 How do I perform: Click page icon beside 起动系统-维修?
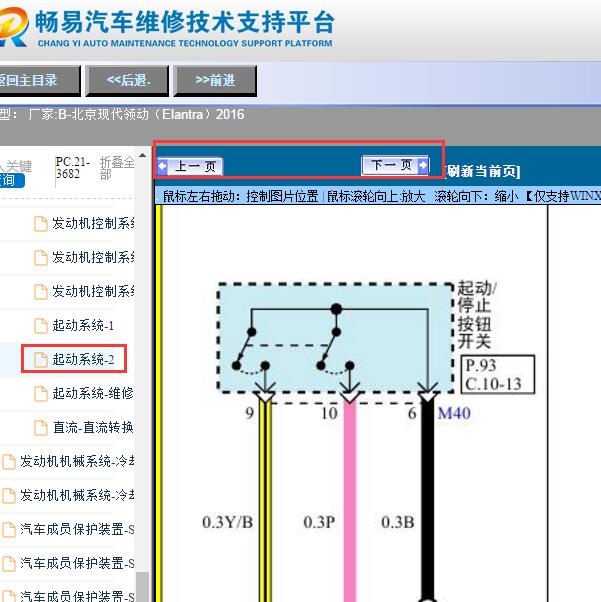(x=41, y=394)
